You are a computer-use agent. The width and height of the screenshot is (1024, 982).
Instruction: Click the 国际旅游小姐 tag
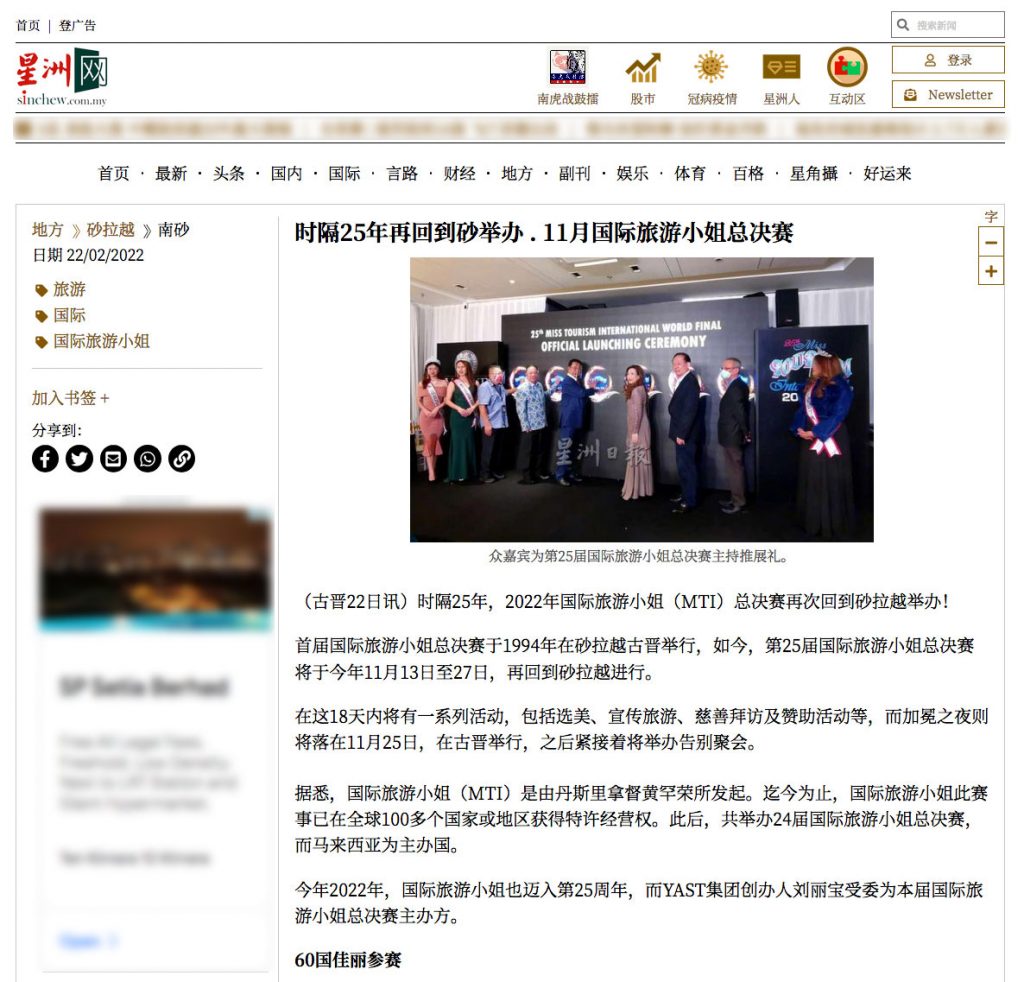tap(101, 341)
